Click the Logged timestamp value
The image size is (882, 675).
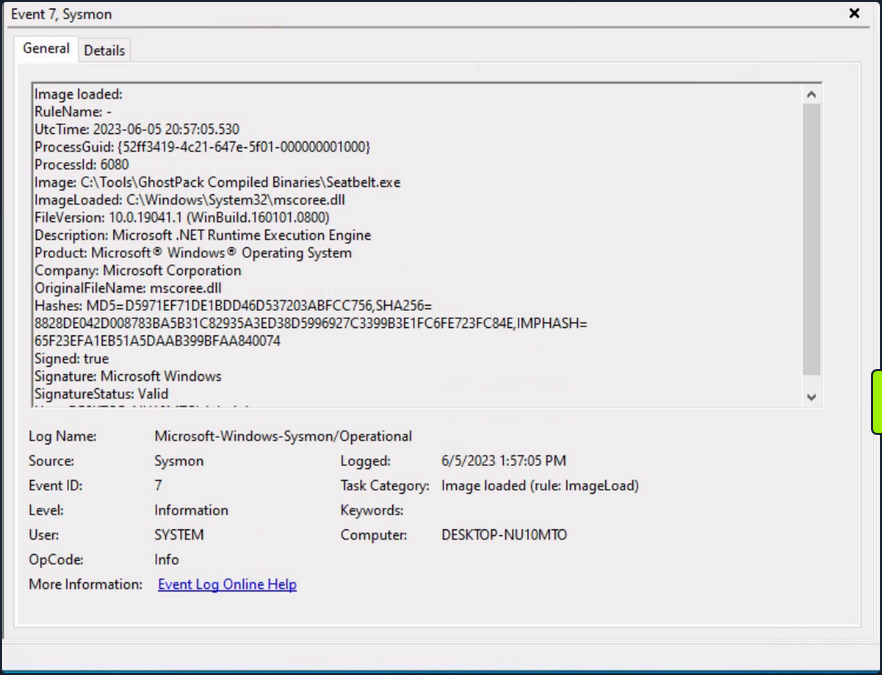pos(503,460)
